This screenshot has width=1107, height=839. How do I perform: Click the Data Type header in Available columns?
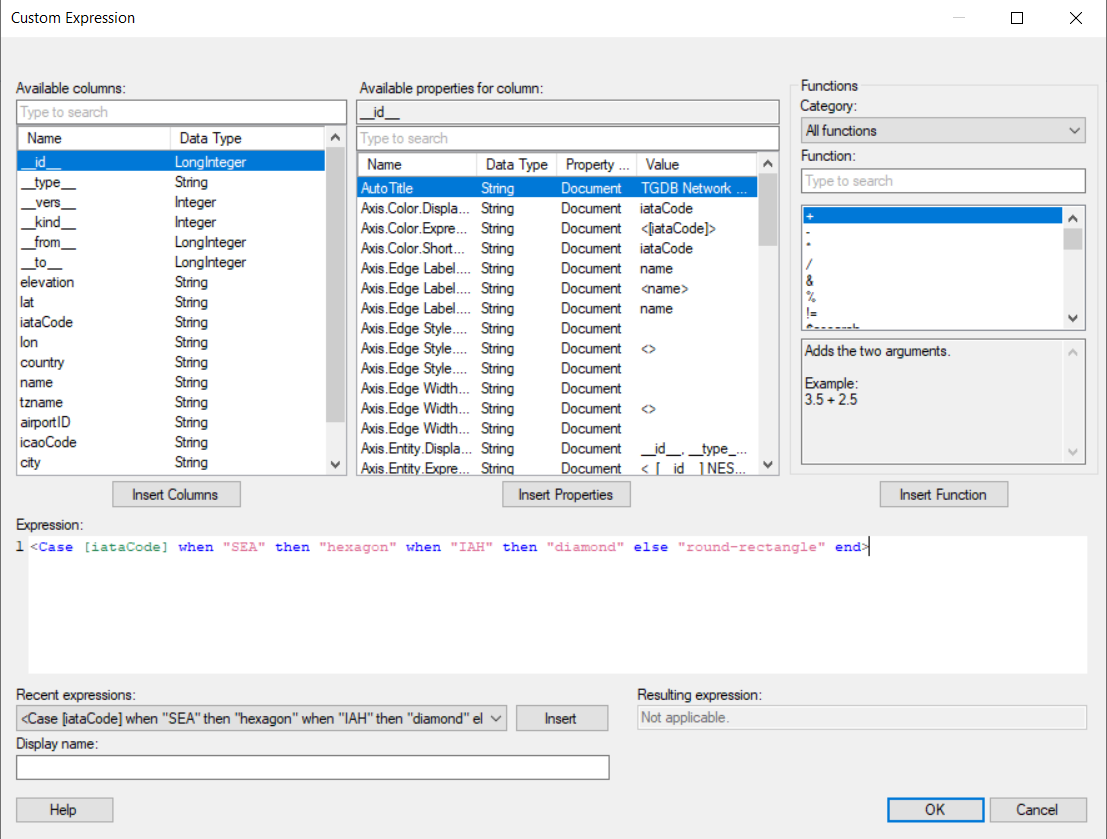pos(210,138)
